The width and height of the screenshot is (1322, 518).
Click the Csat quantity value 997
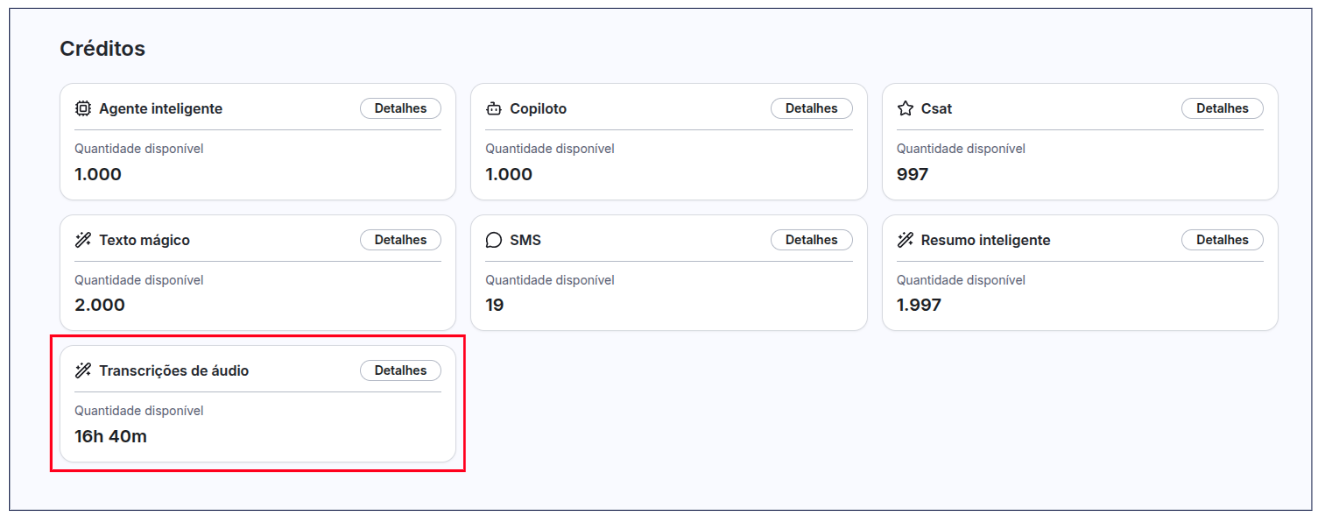click(x=912, y=174)
